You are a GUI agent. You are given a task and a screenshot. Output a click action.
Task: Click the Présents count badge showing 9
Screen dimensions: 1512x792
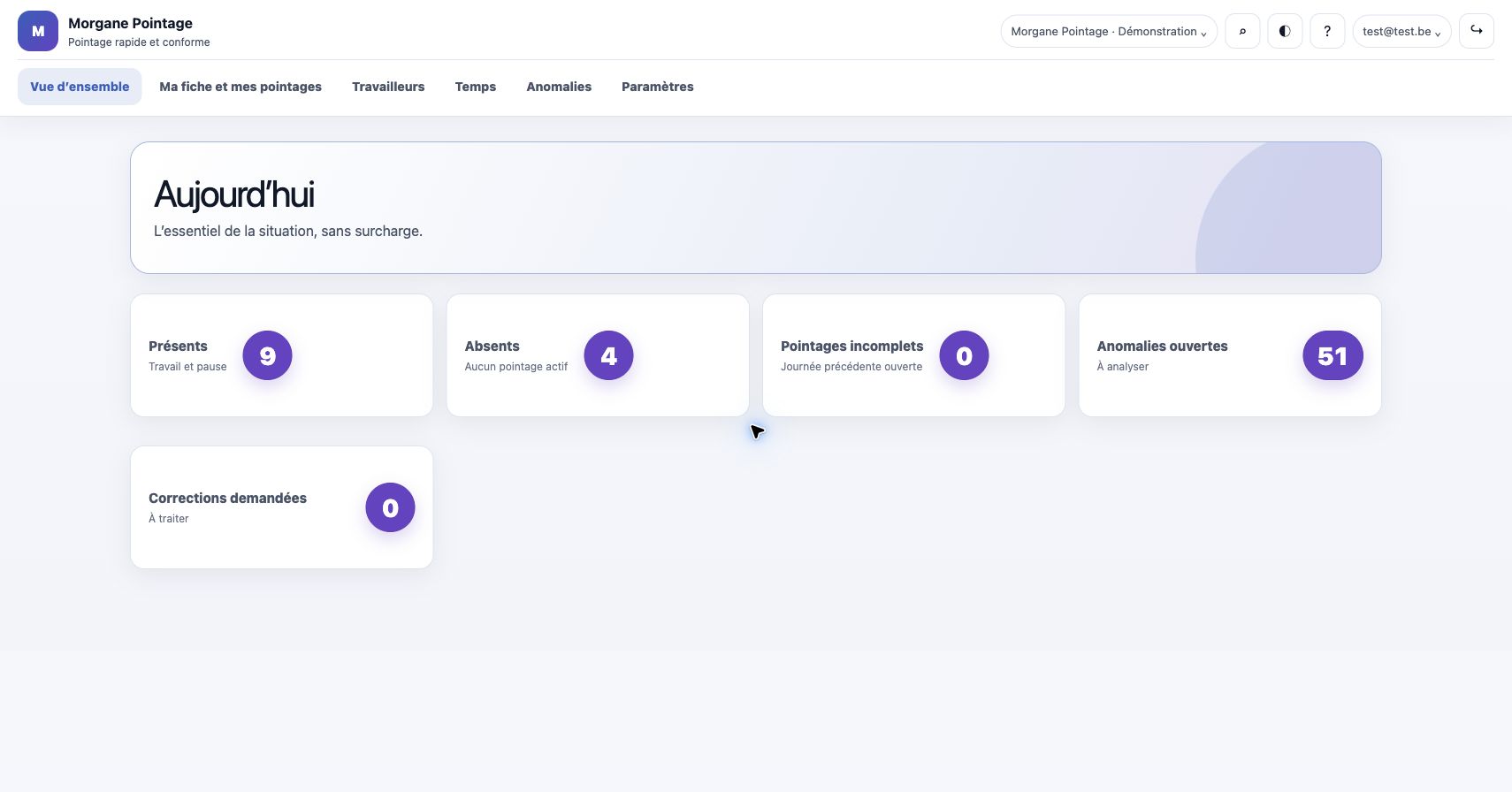(x=267, y=355)
